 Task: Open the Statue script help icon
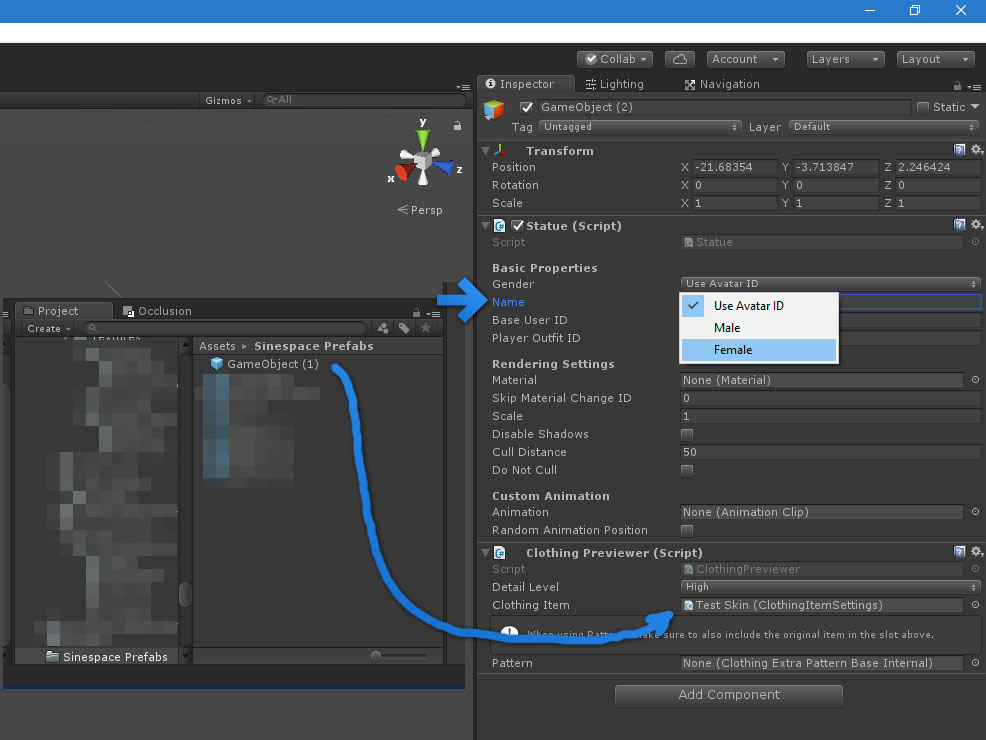[959, 224]
